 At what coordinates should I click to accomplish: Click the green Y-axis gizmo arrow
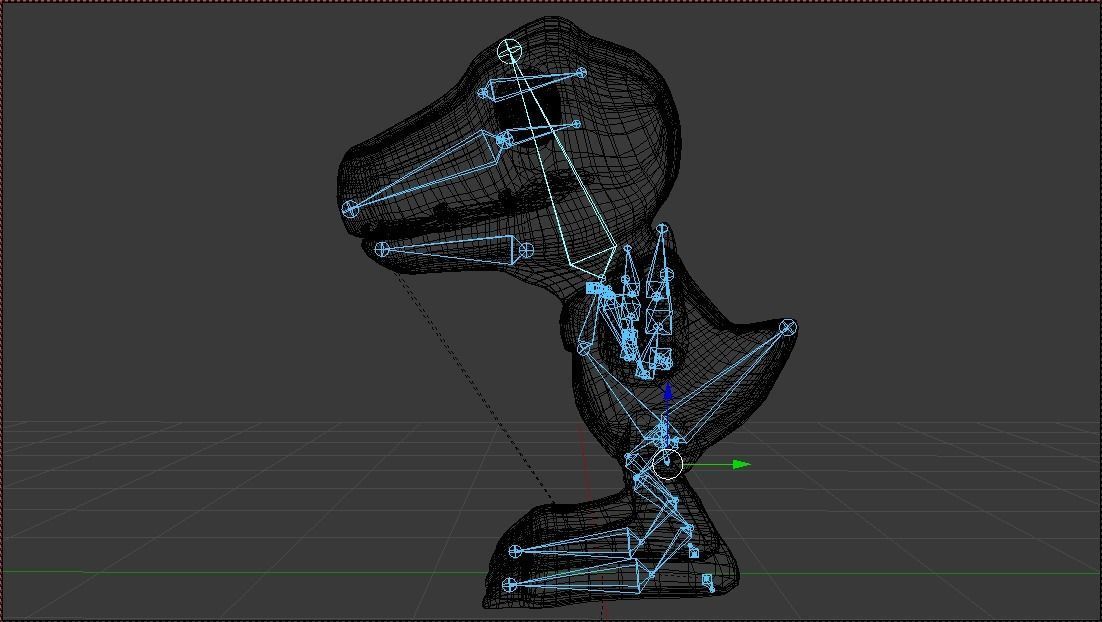point(741,465)
